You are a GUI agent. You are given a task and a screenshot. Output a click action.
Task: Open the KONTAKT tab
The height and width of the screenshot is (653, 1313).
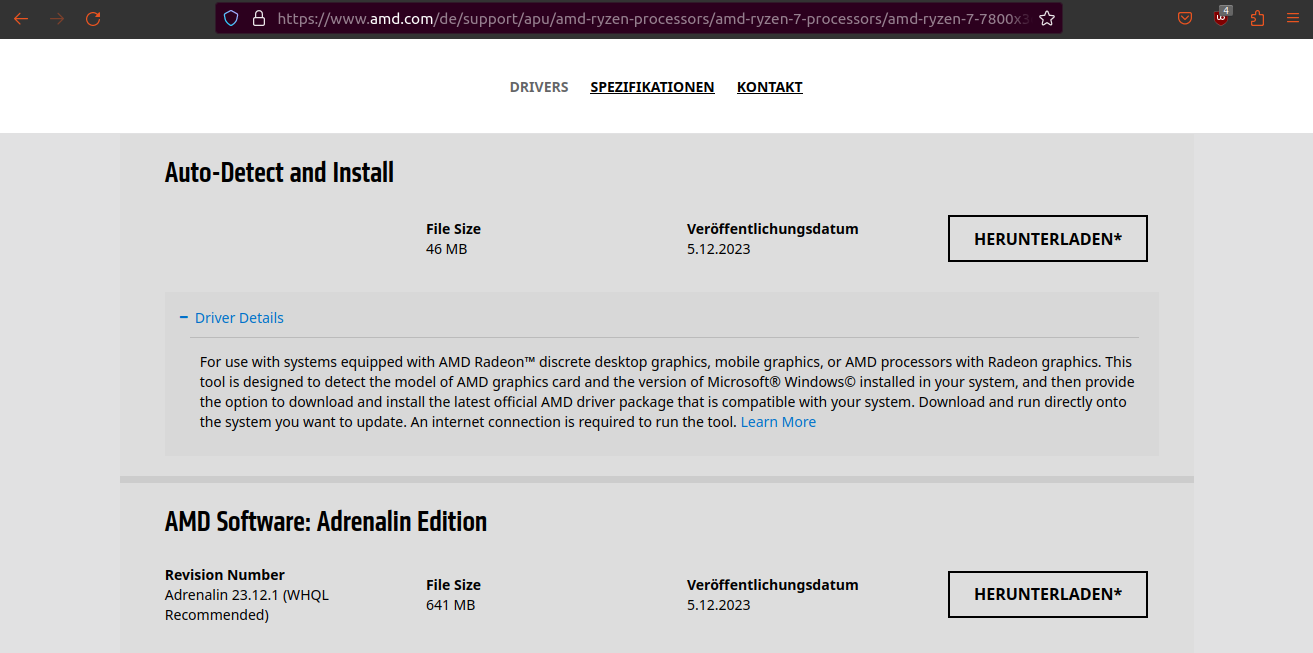tap(770, 87)
